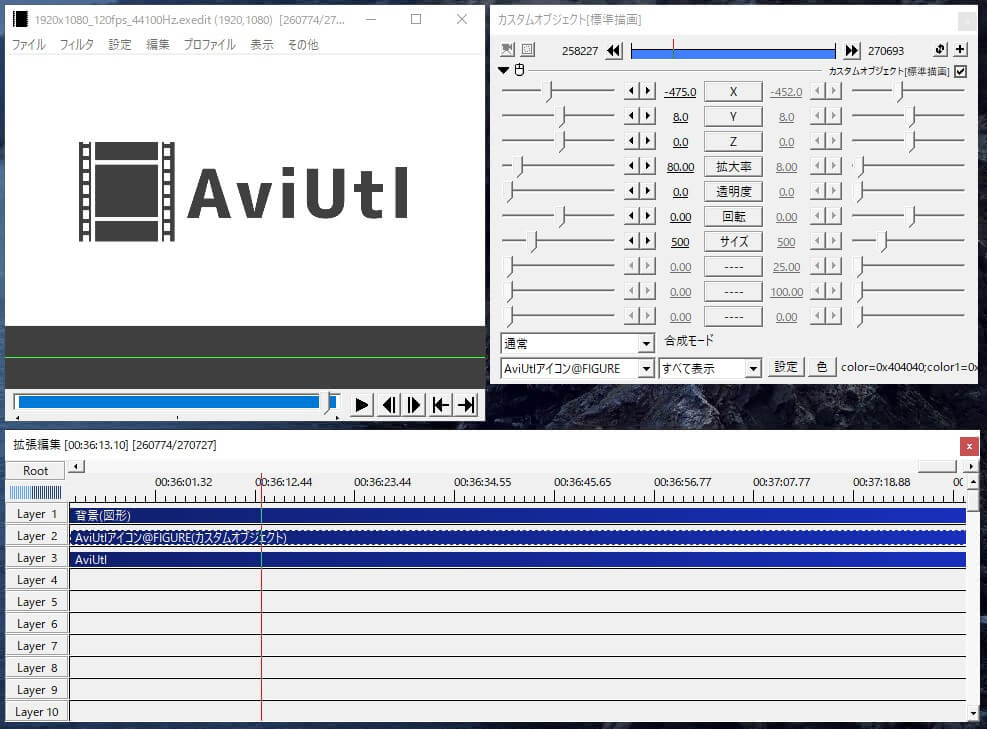The height and width of the screenshot is (729, 987).
Task: Increase the 拡大率 value with the right arrow
Action: tap(647, 166)
